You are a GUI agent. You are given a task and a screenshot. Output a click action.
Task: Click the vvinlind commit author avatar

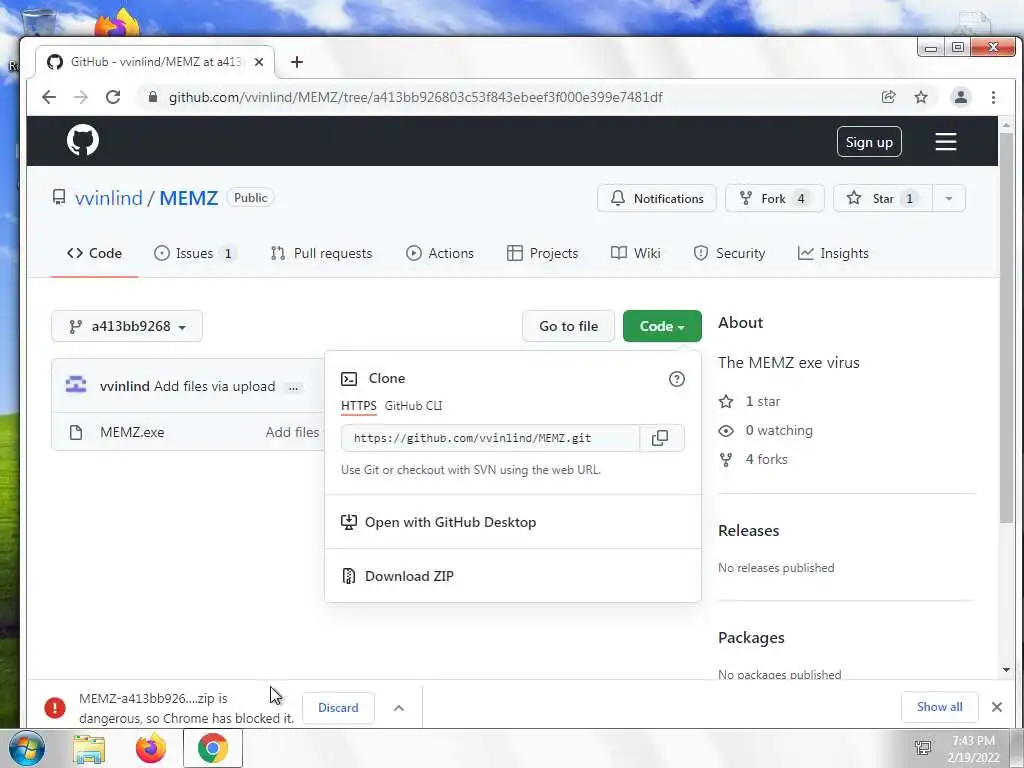click(76, 385)
